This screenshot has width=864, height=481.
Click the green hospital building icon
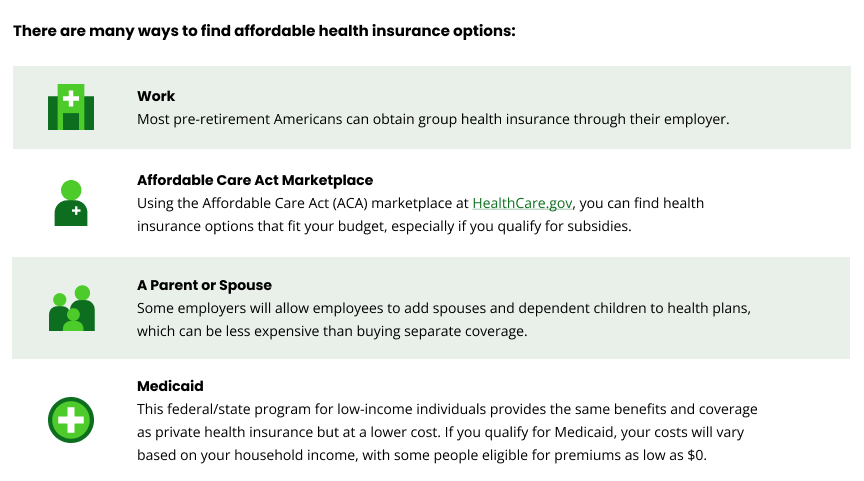pos(71,108)
